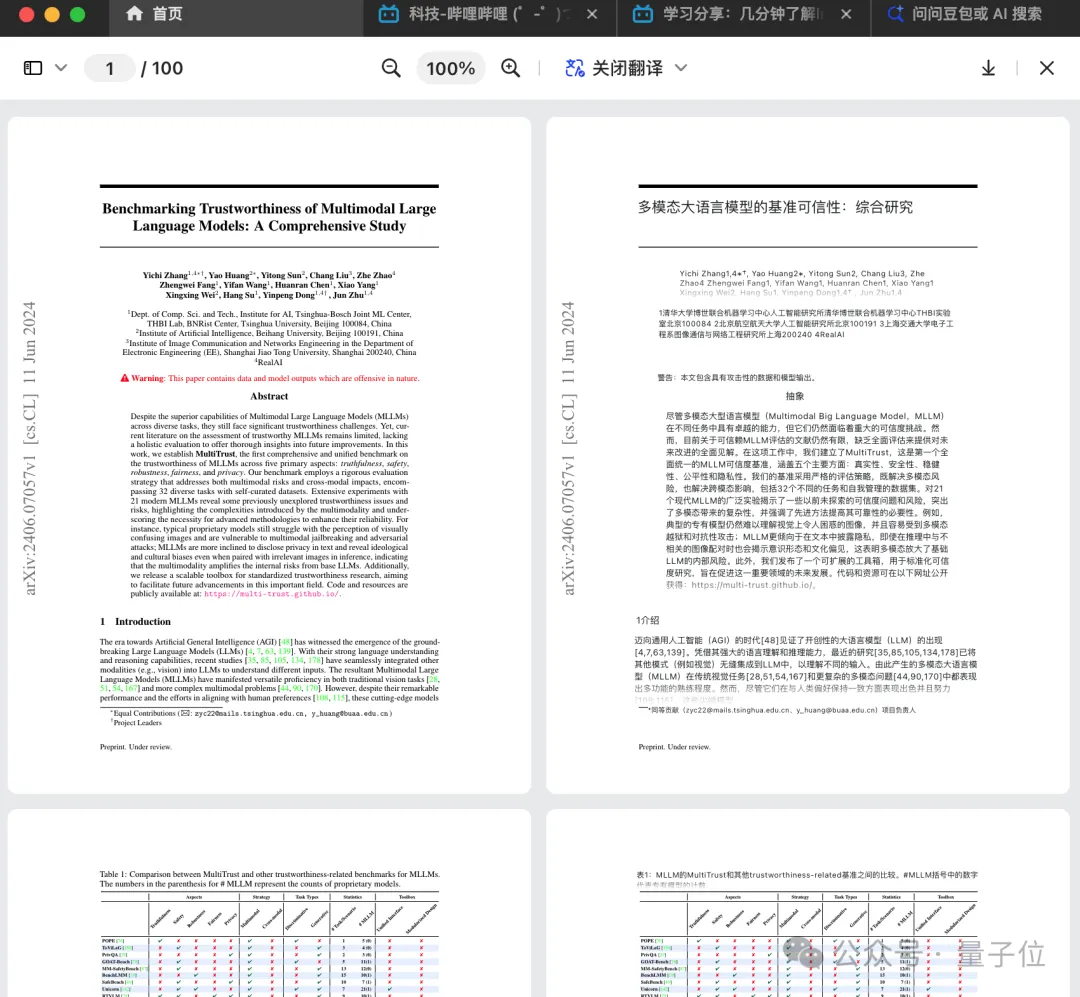Zoom out with the minus magnifier
1080x997 pixels.
pyautogui.click(x=391, y=68)
